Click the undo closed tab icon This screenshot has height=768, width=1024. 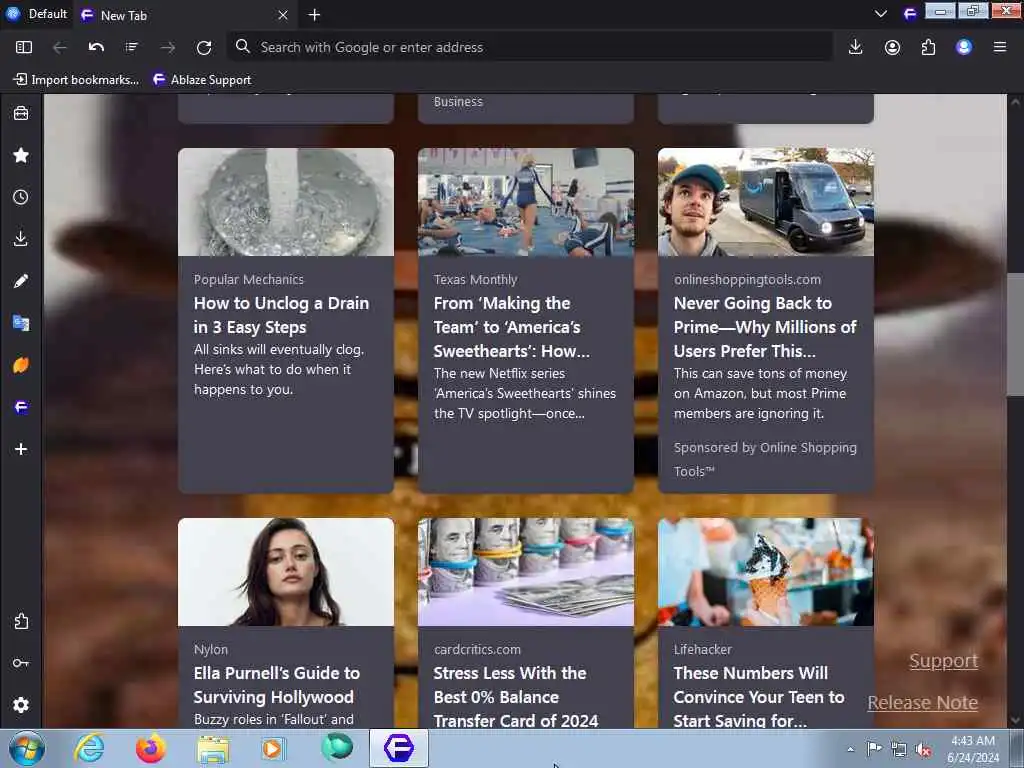pyautogui.click(x=96, y=47)
